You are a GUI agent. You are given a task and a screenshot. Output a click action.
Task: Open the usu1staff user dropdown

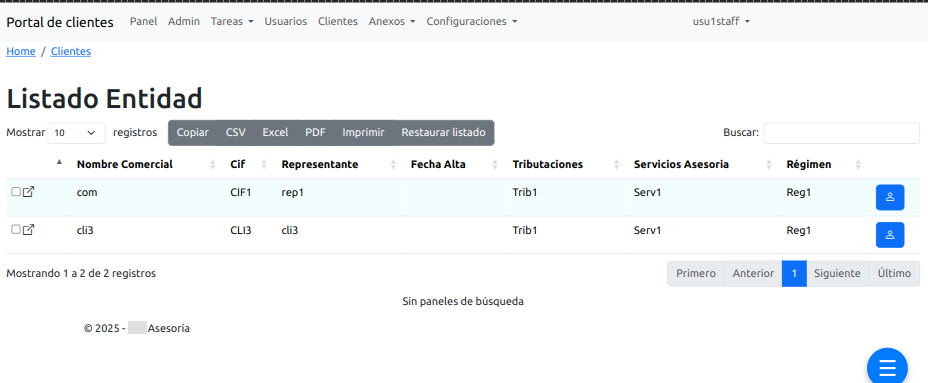pyautogui.click(x=721, y=21)
